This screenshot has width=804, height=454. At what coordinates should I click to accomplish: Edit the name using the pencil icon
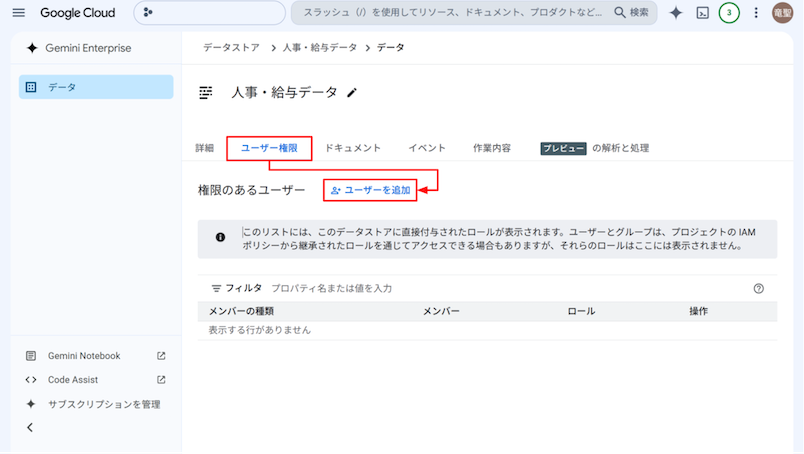352,93
